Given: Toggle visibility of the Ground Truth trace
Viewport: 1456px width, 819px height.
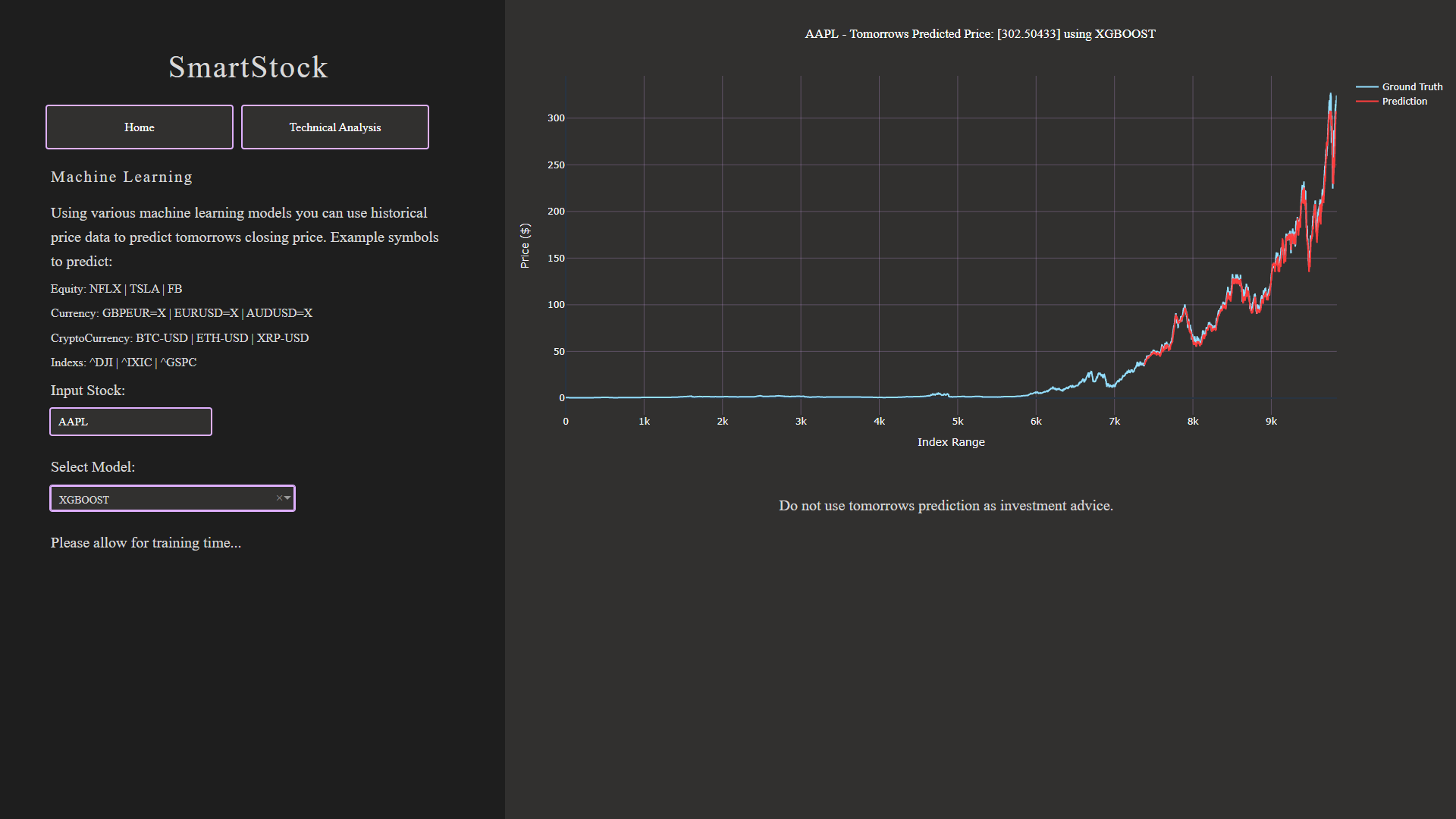Looking at the screenshot, I should pos(1410,86).
